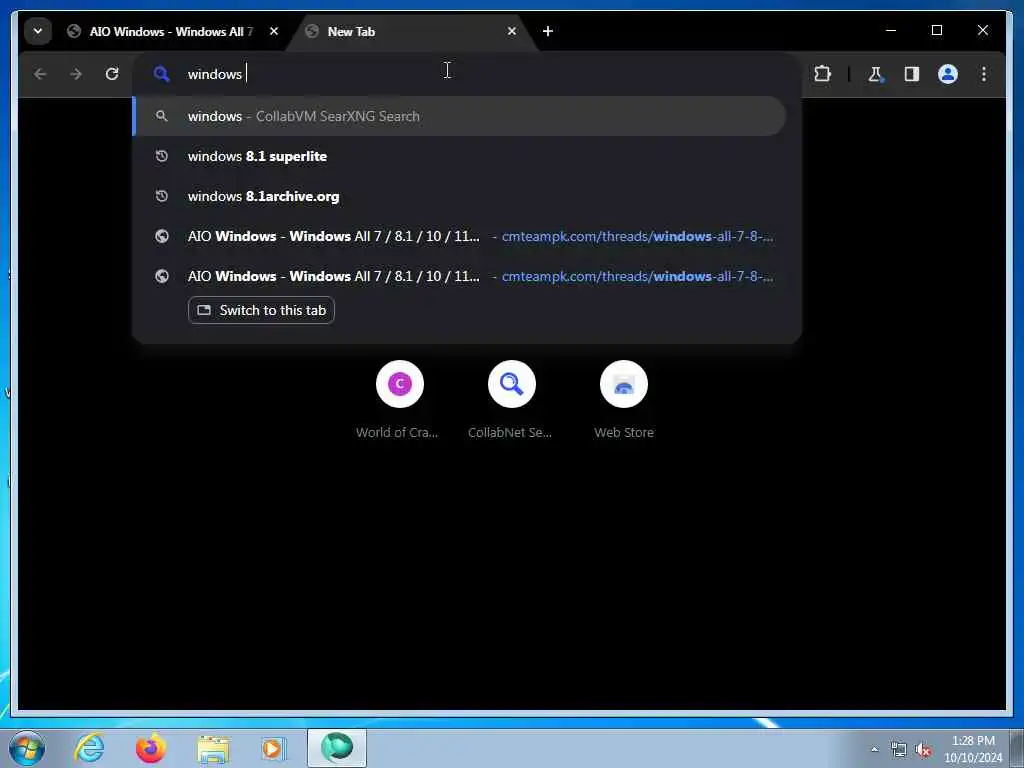
Task: Open first AIO Windows cmteampk.com suggestion
Action: point(460,236)
